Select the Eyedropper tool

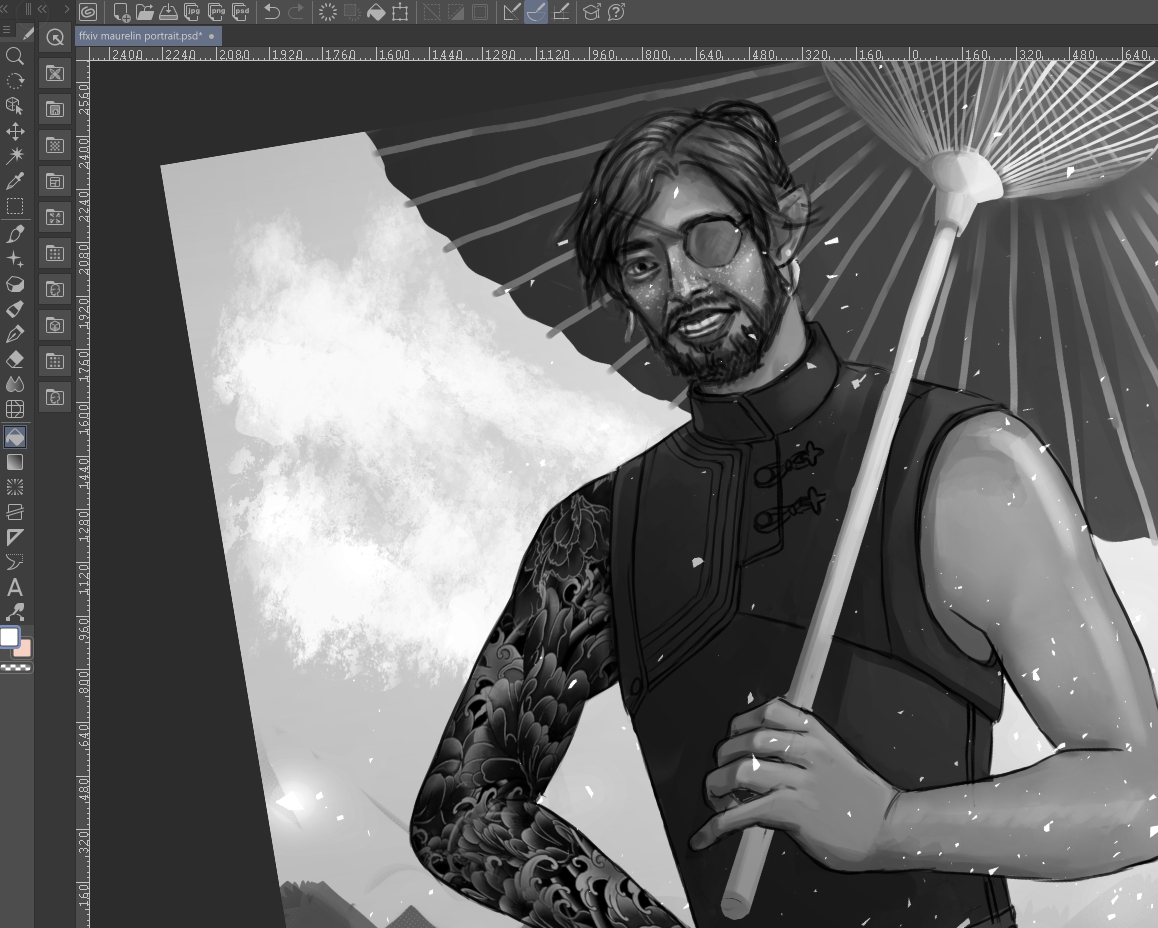click(15, 181)
